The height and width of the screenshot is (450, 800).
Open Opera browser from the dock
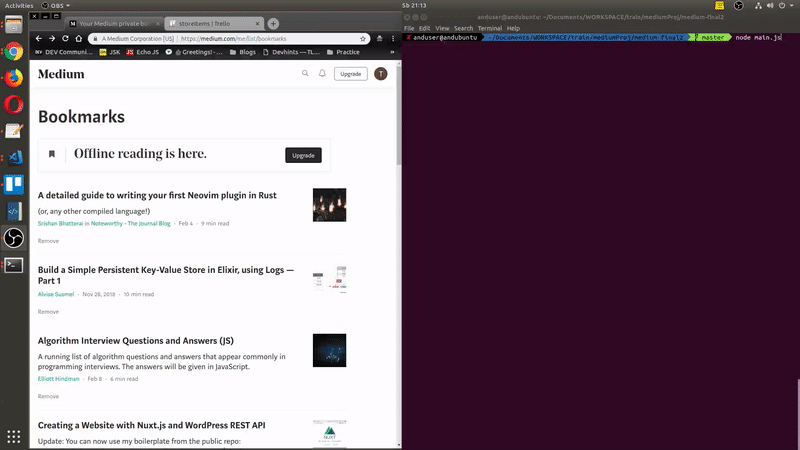tap(14, 105)
